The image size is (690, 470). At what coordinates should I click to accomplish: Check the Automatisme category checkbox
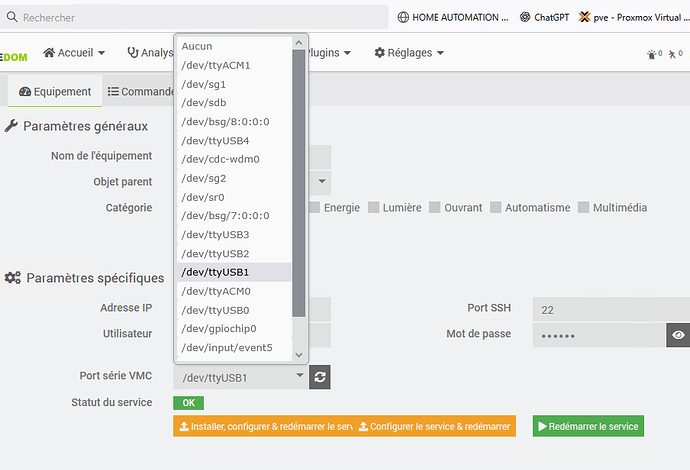tap(495, 207)
